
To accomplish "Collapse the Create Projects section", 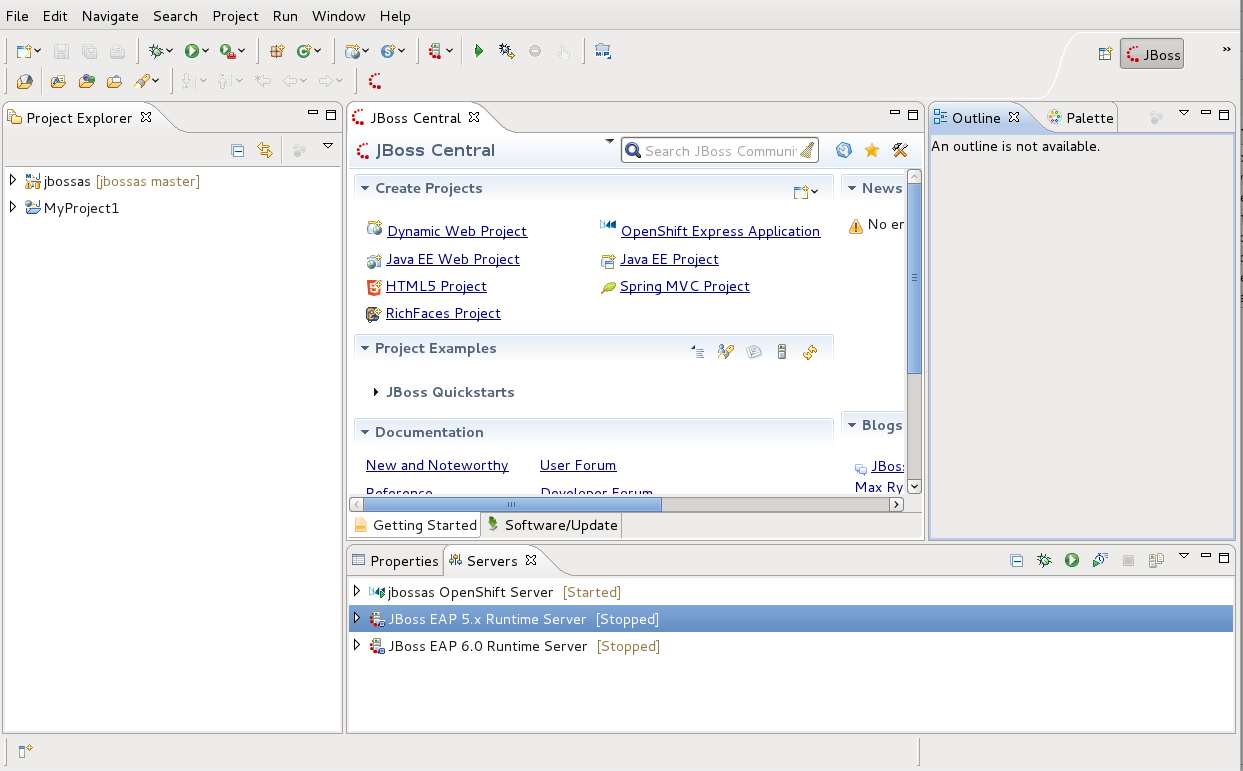I will click(x=365, y=188).
